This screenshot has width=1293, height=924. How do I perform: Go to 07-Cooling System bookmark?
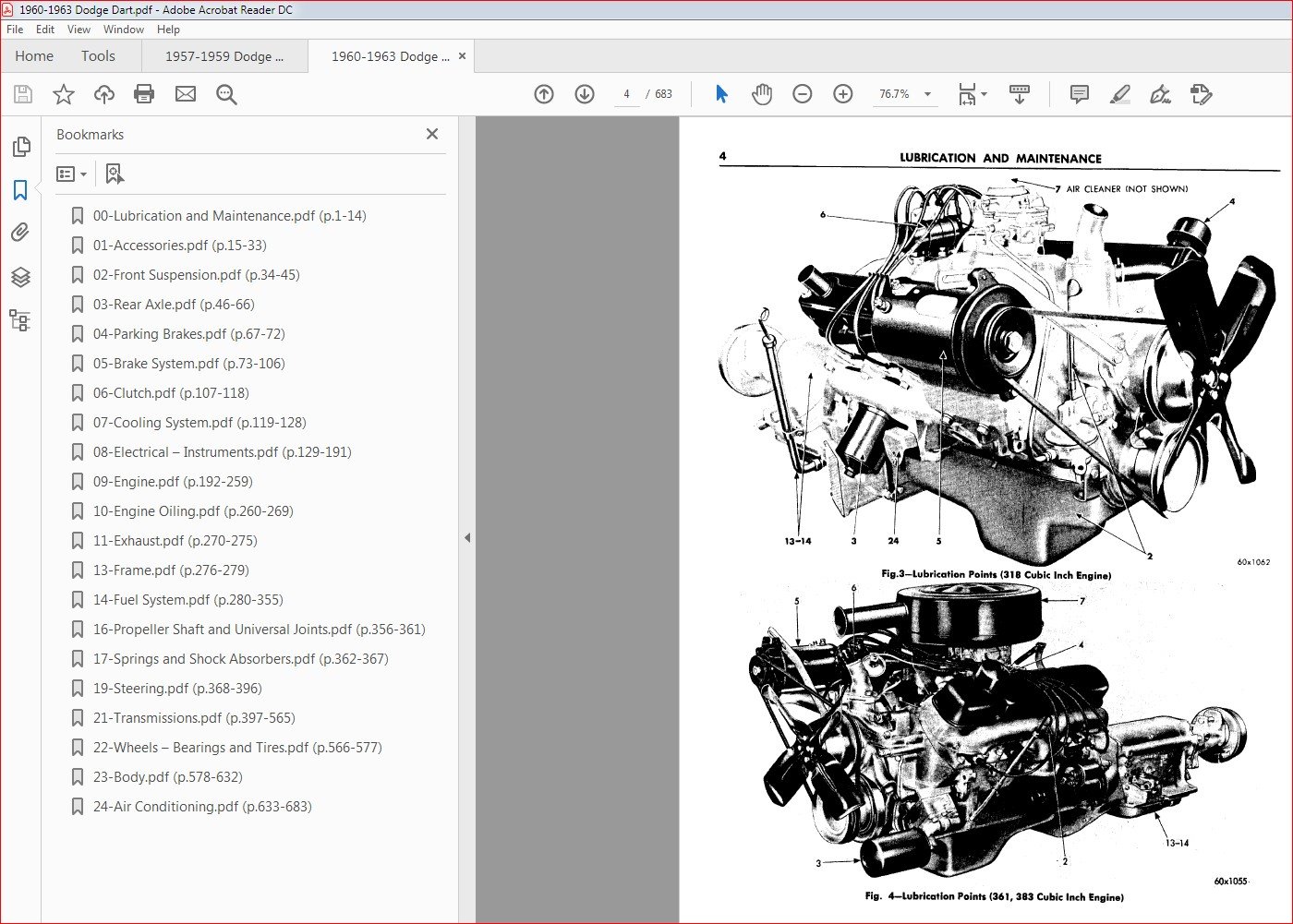pyautogui.click(x=199, y=423)
